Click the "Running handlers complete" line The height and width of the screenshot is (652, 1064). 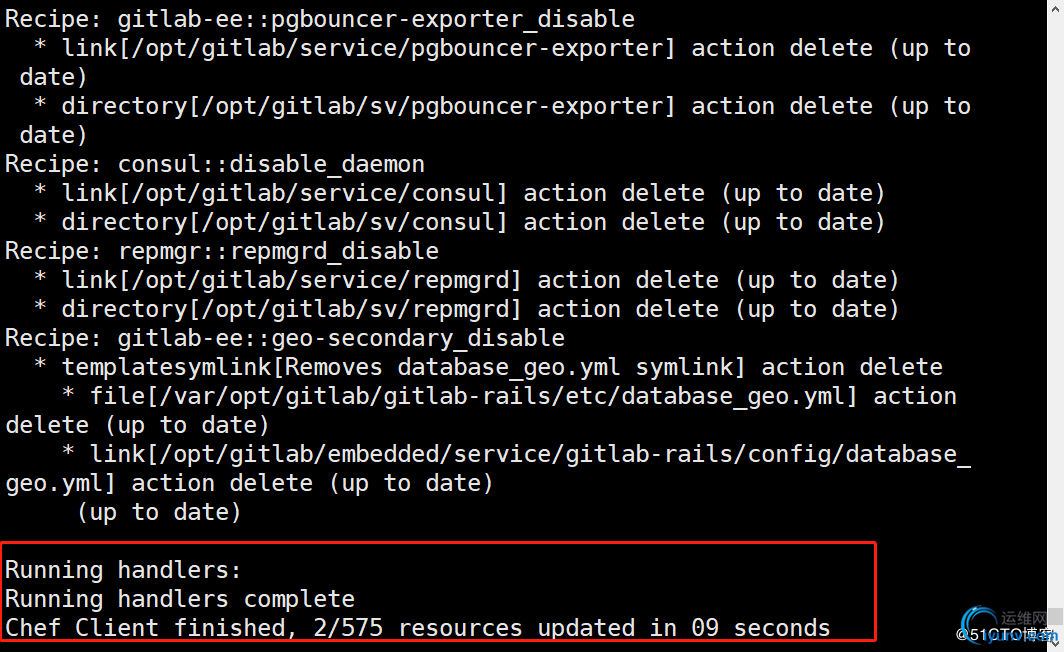[x=180, y=599]
